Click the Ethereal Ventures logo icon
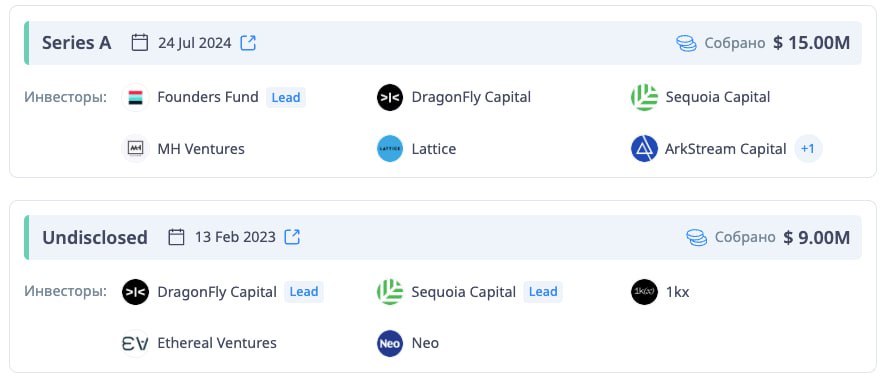The height and width of the screenshot is (381, 886). coord(136,343)
